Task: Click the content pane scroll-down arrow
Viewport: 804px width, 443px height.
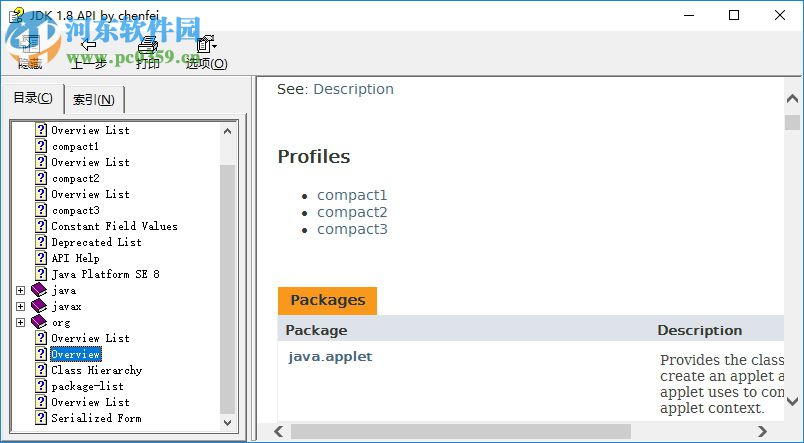Action: click(792, 400)
